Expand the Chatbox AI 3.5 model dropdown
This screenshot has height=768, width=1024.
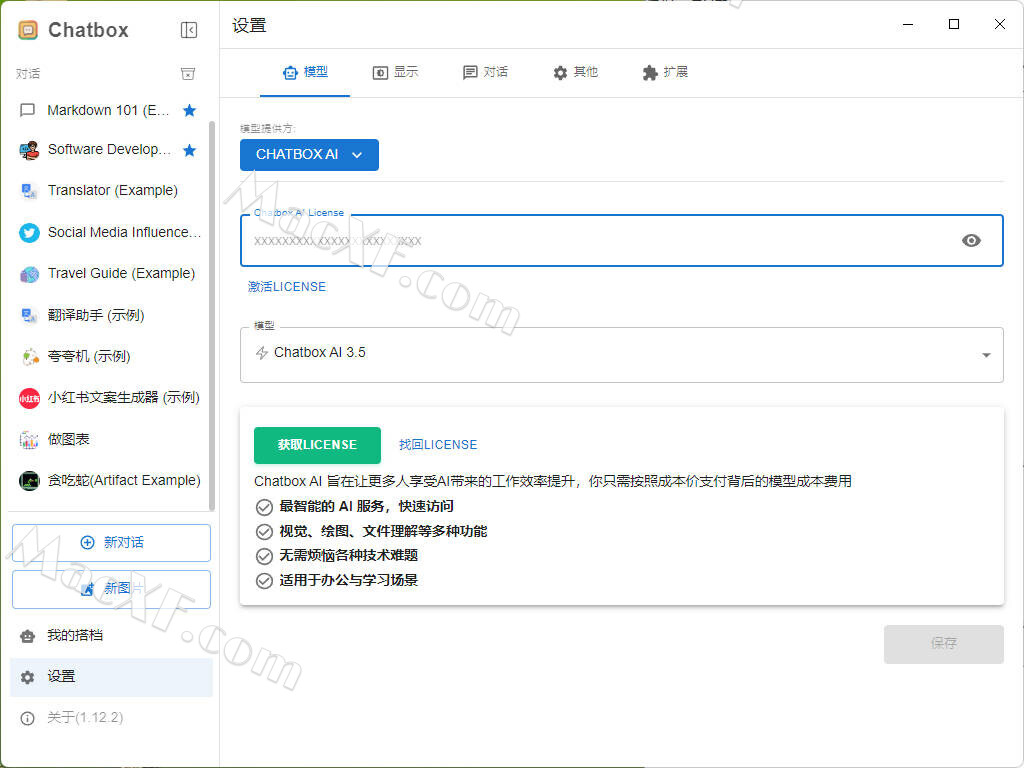point(622,355)
